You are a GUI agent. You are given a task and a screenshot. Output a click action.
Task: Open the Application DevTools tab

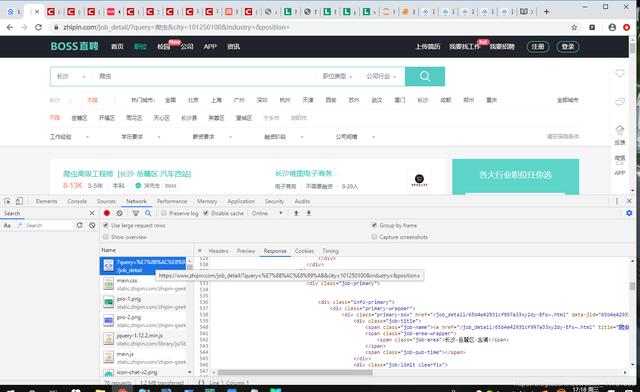pos(241,201)
